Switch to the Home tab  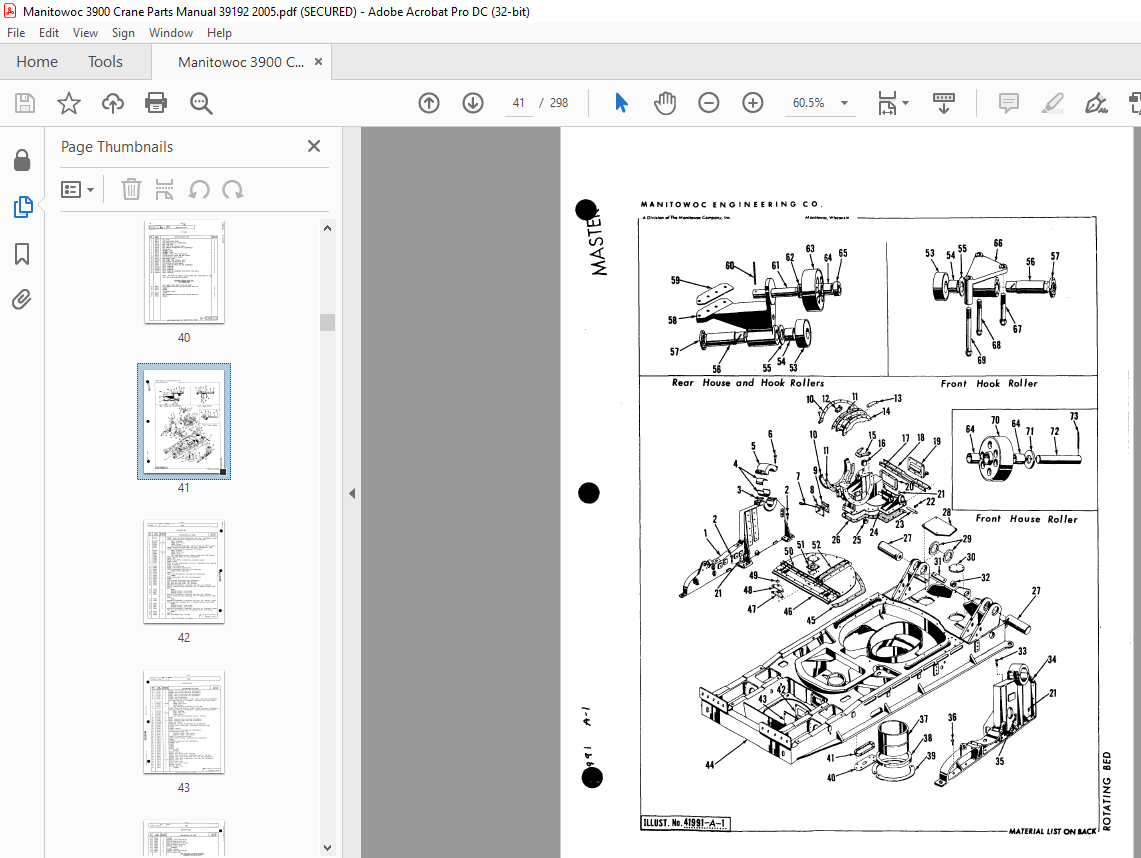click(x=37, y=62)
